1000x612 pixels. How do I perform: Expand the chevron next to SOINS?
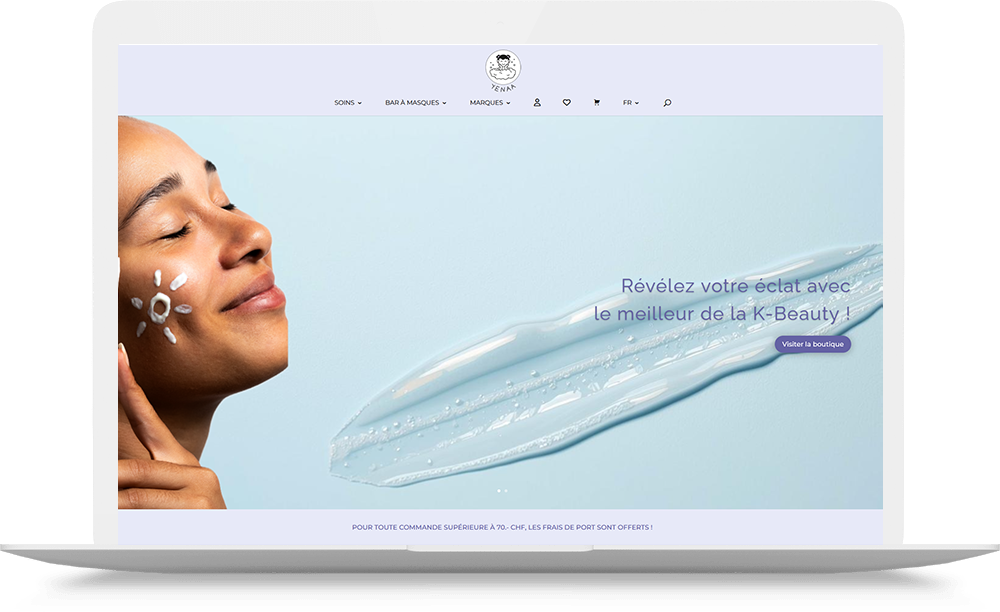tap(360, 103)
